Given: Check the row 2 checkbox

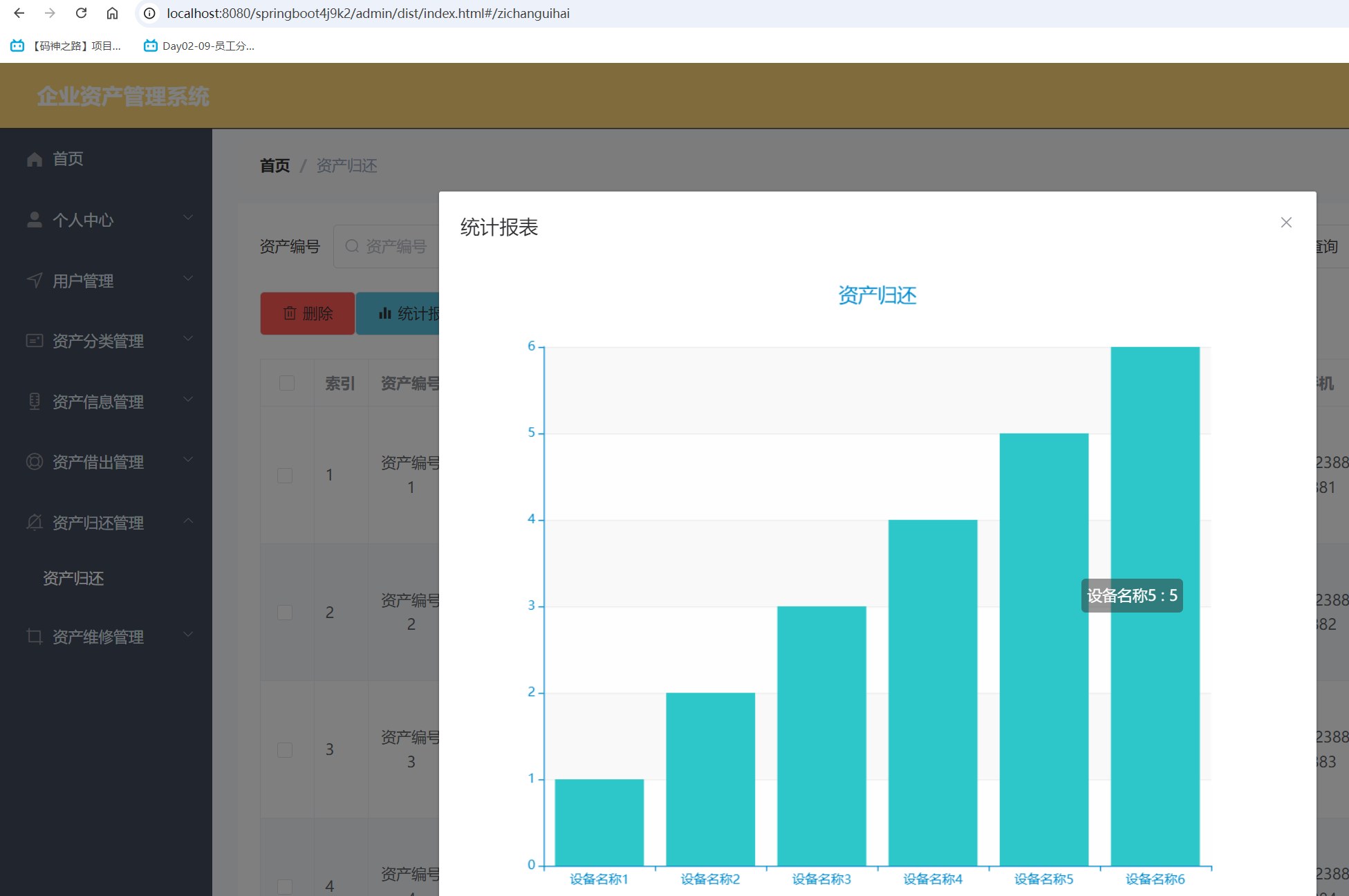Looking at the screenshot, I should 285,613.
